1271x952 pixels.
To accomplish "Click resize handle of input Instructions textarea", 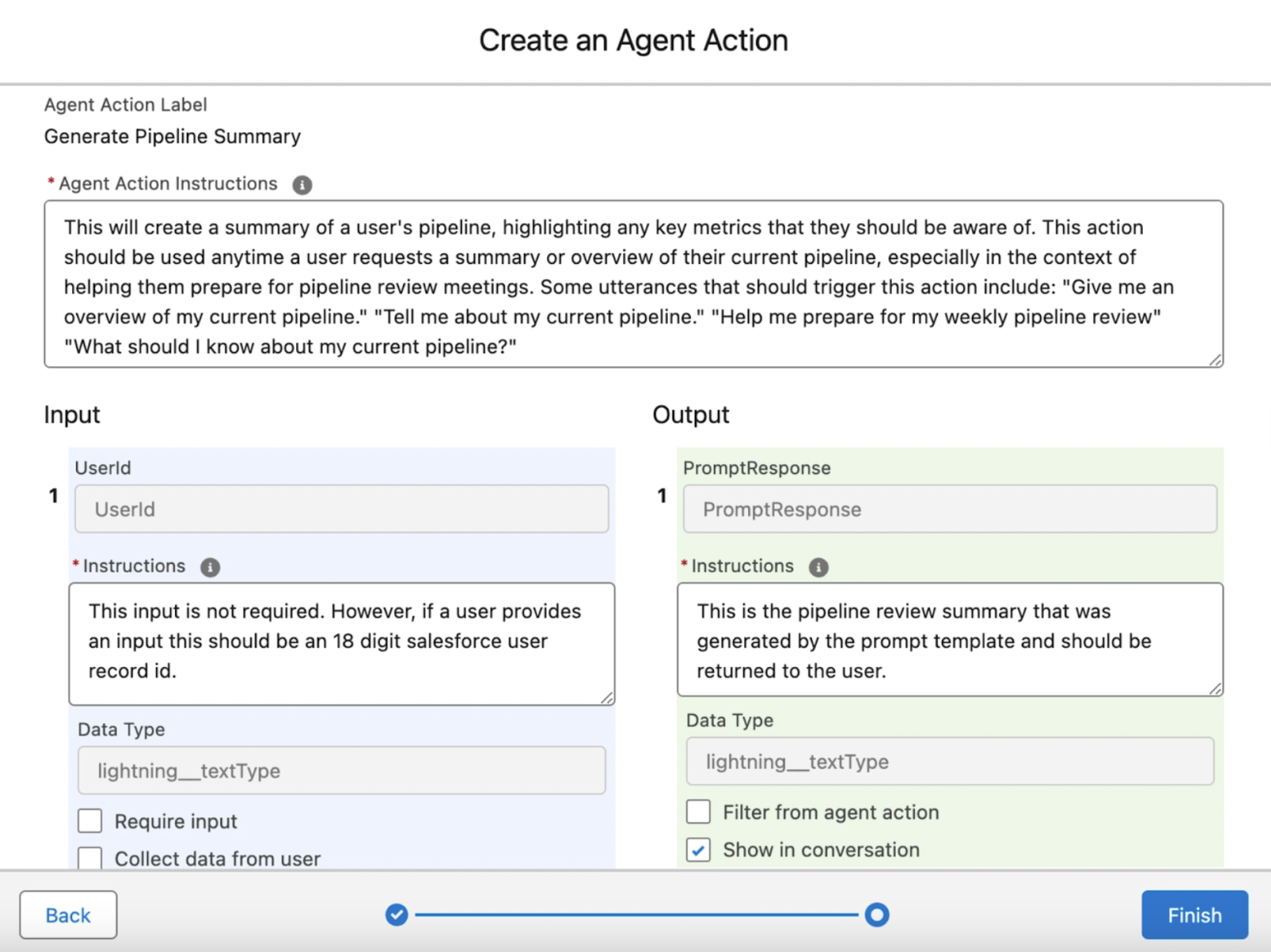I will 608,697.
